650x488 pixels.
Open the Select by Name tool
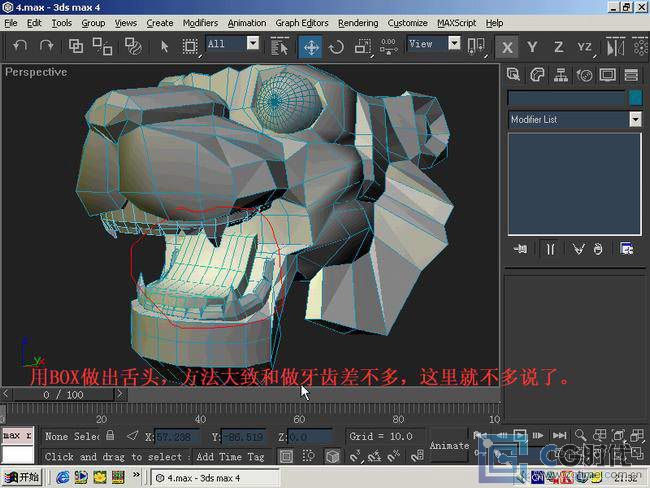279,46
